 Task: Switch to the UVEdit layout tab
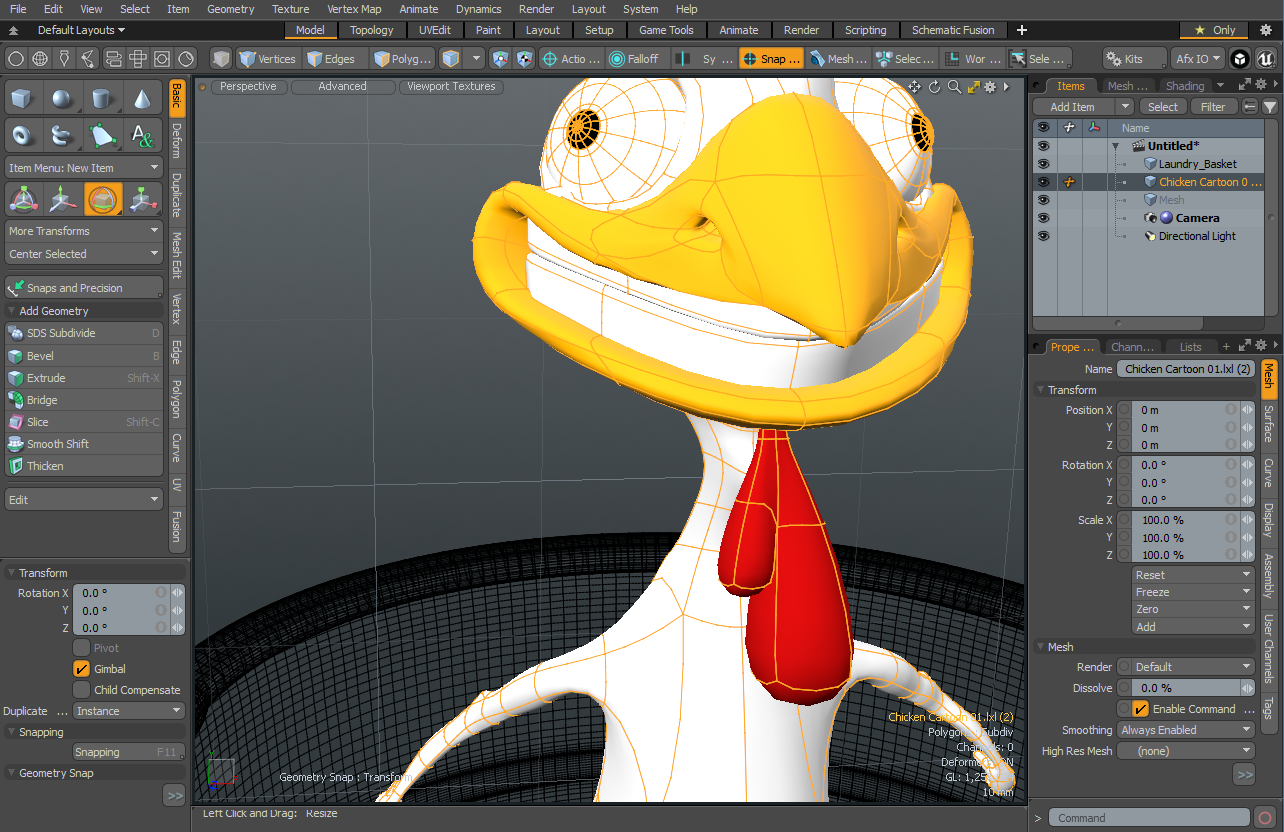434,30
